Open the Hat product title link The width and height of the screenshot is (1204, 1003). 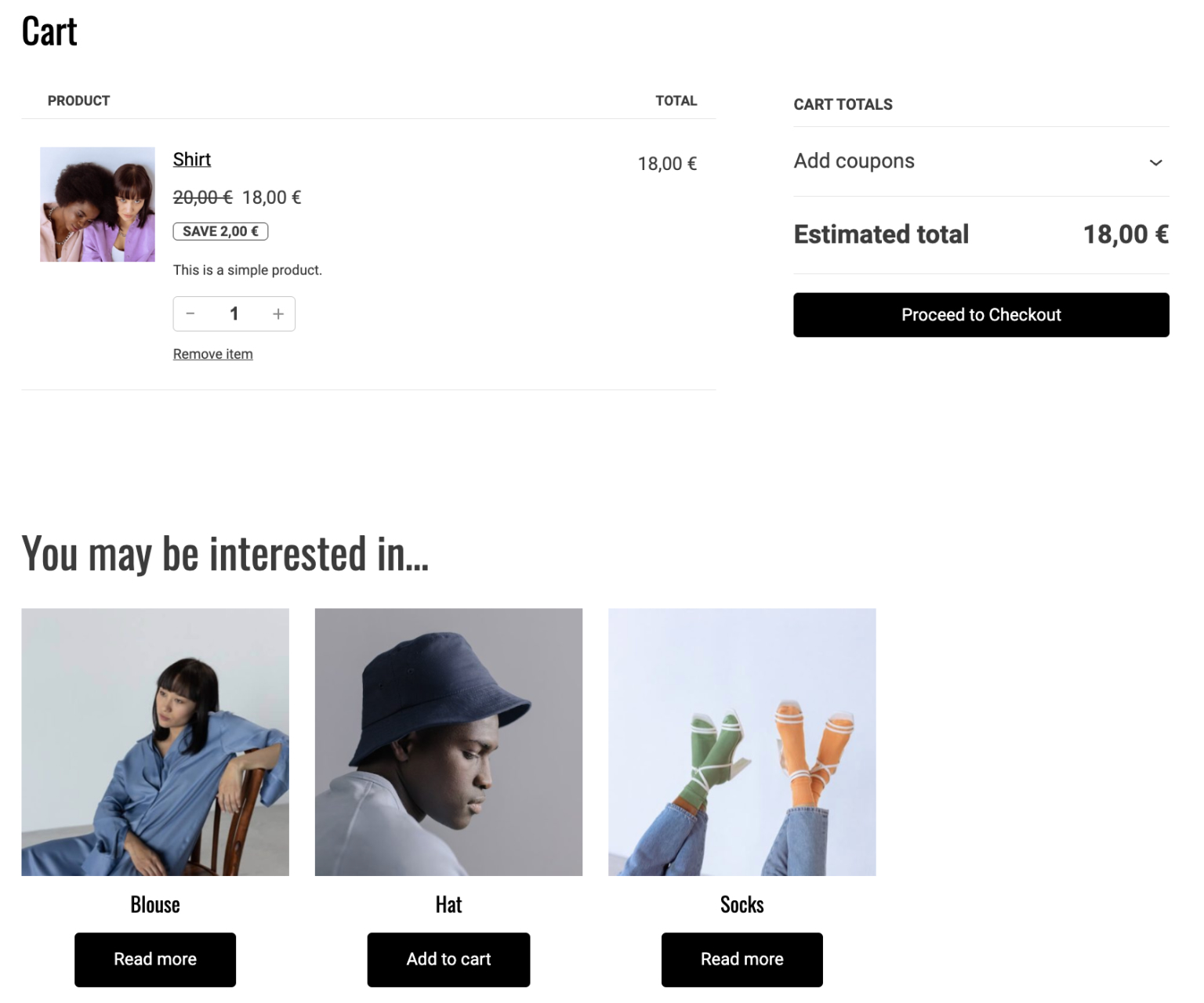tap(448, 904)
